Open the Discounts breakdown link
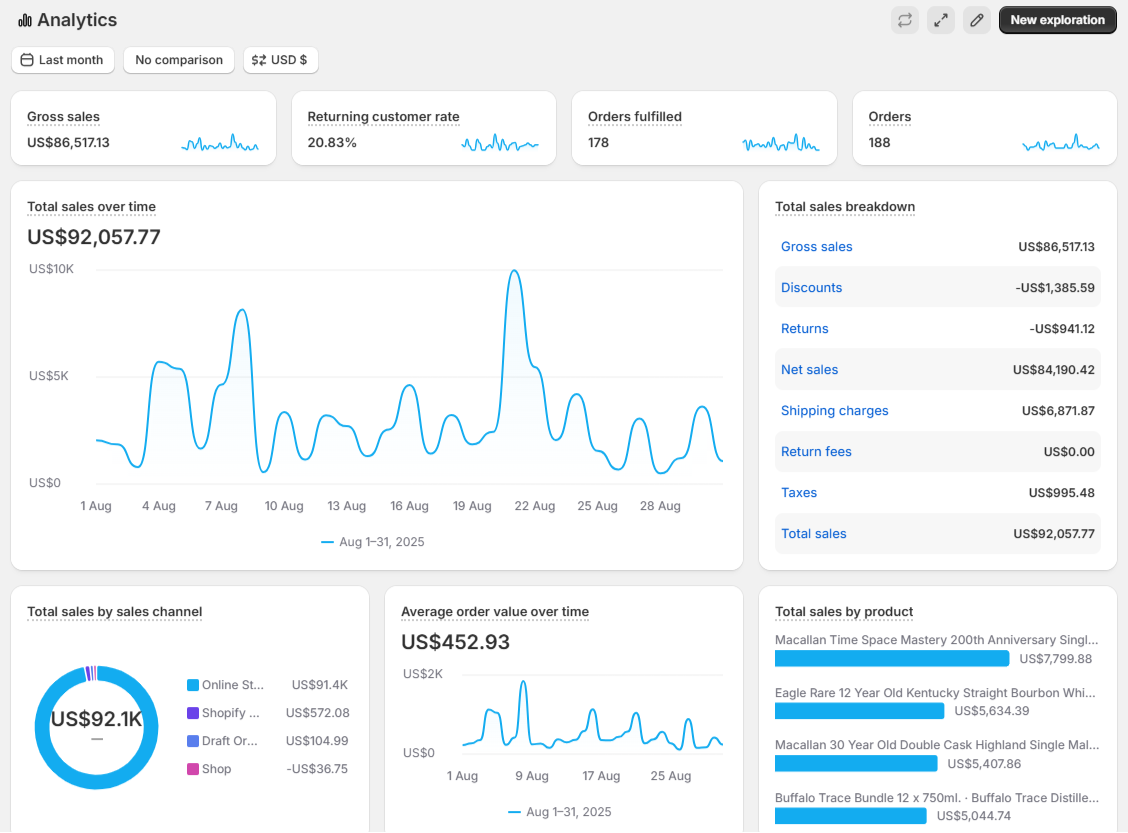This screenshot has height=833, width=1128. (x=811, y=288)
